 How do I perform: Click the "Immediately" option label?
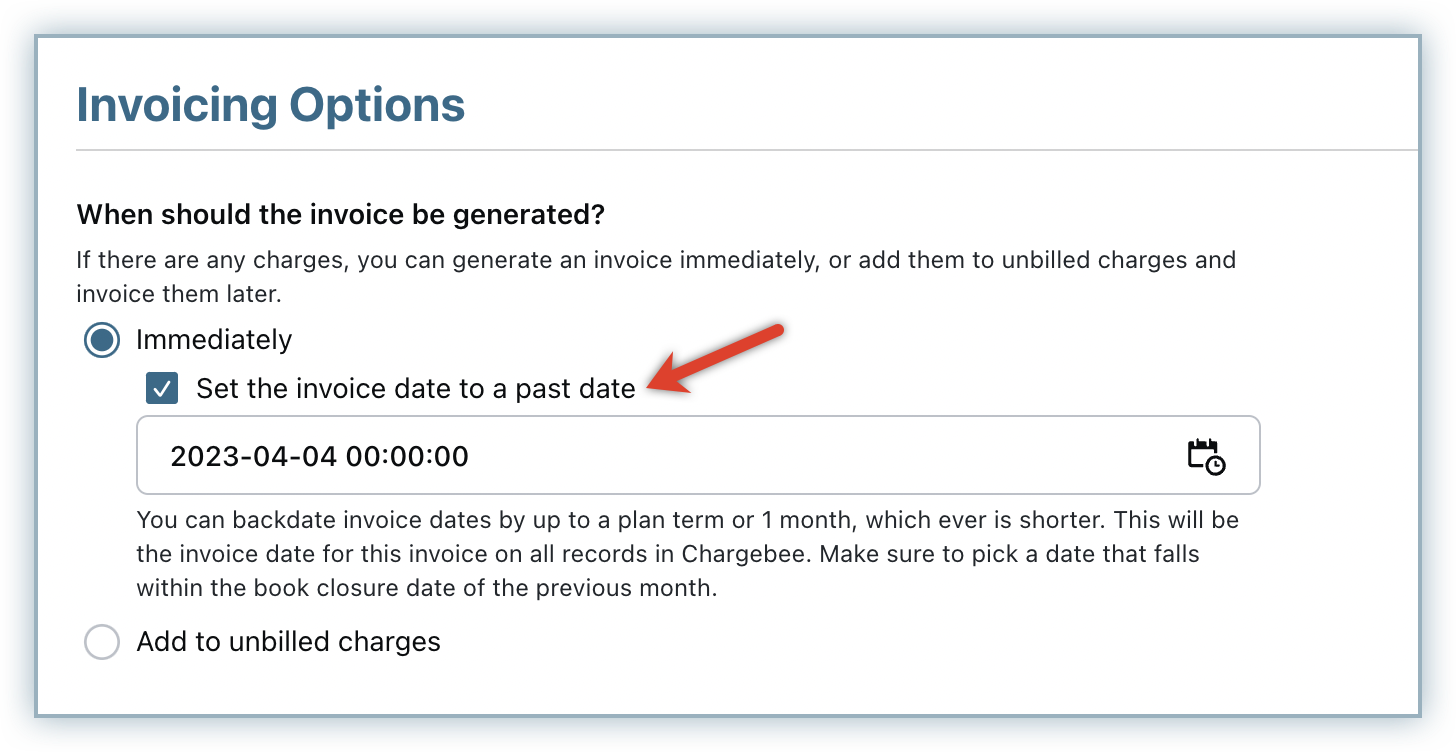[x=214, y=340]
